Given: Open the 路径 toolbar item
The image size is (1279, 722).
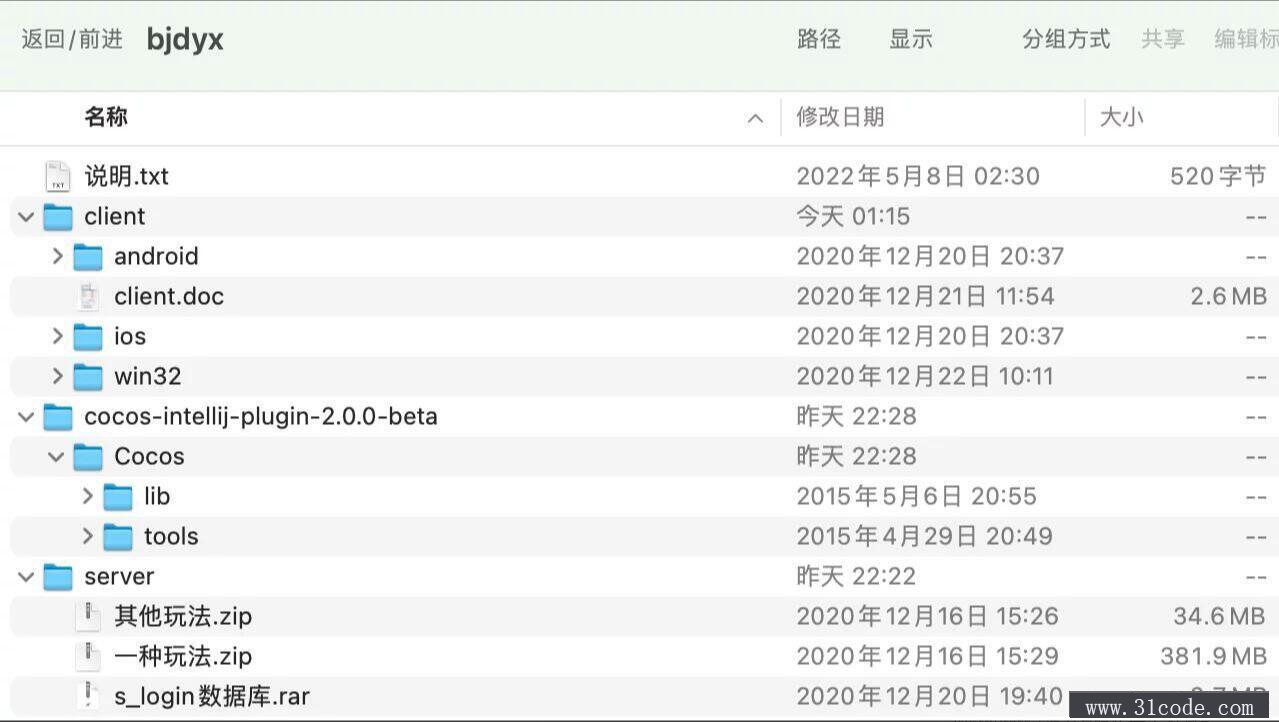Looking at the screenshot, I should [819, 39].
